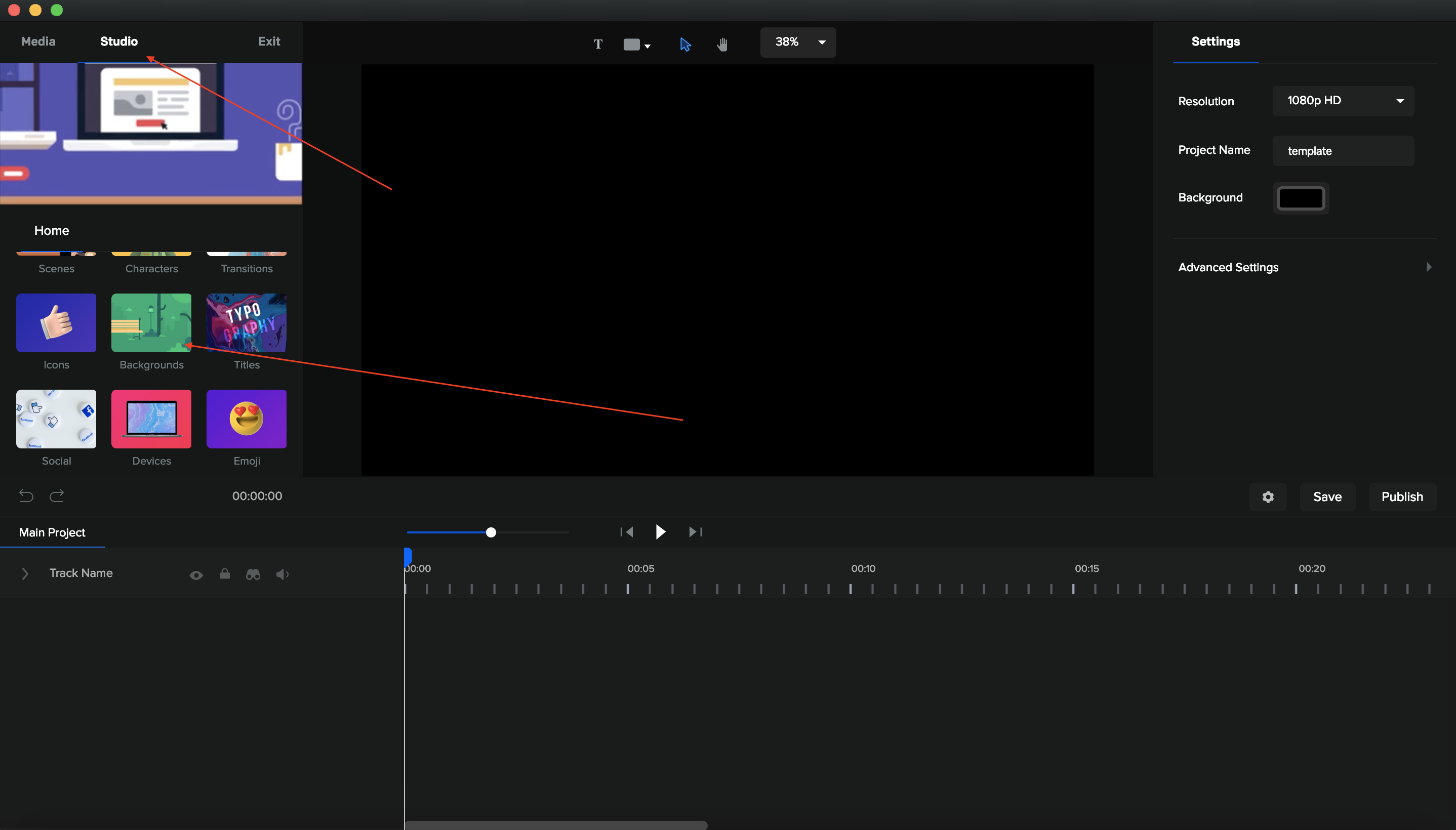The width and height of the screenshot is (1456, 830).
Task: Click the redo arrow icon
Action: [56, 495]
